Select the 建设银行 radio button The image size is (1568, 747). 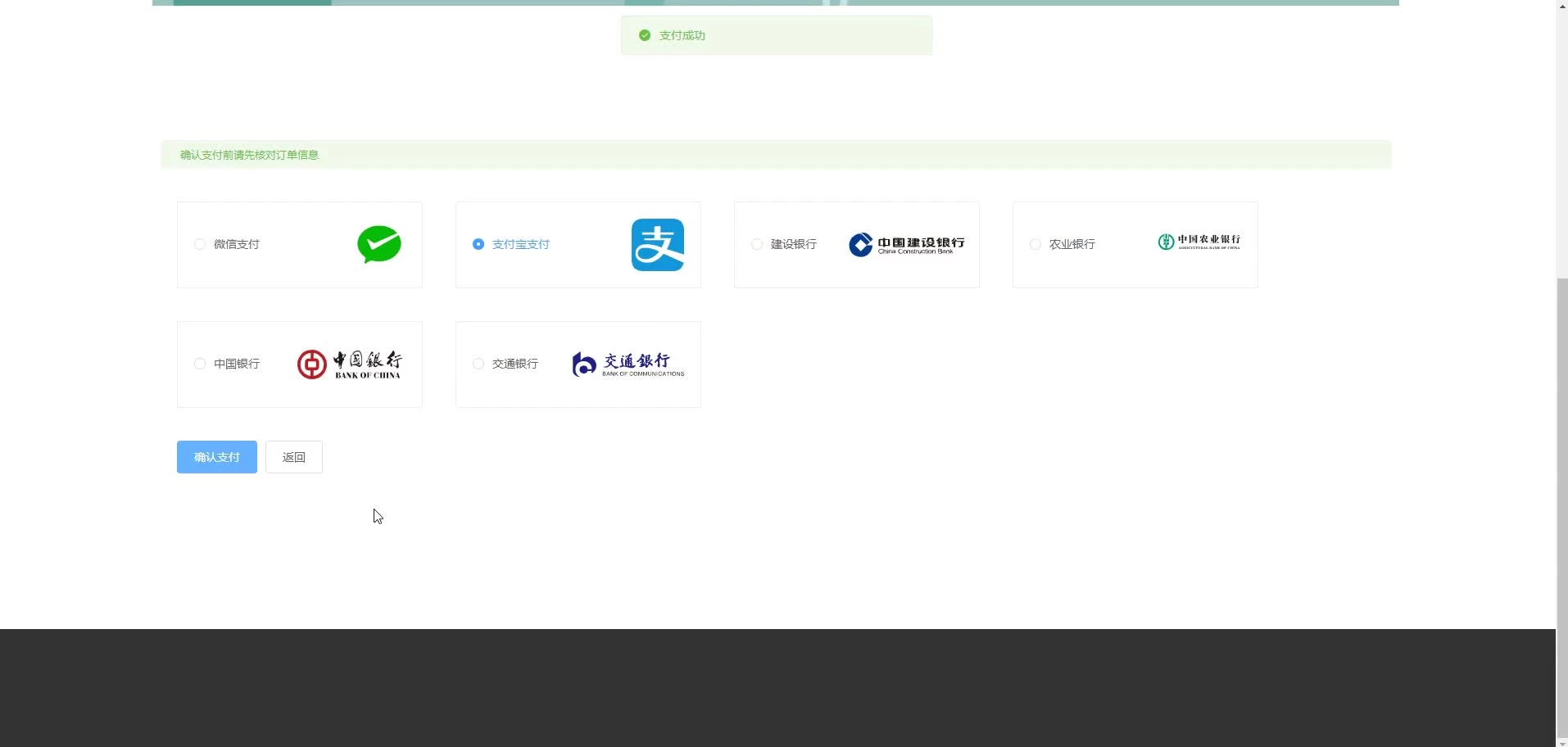point(757,244)
